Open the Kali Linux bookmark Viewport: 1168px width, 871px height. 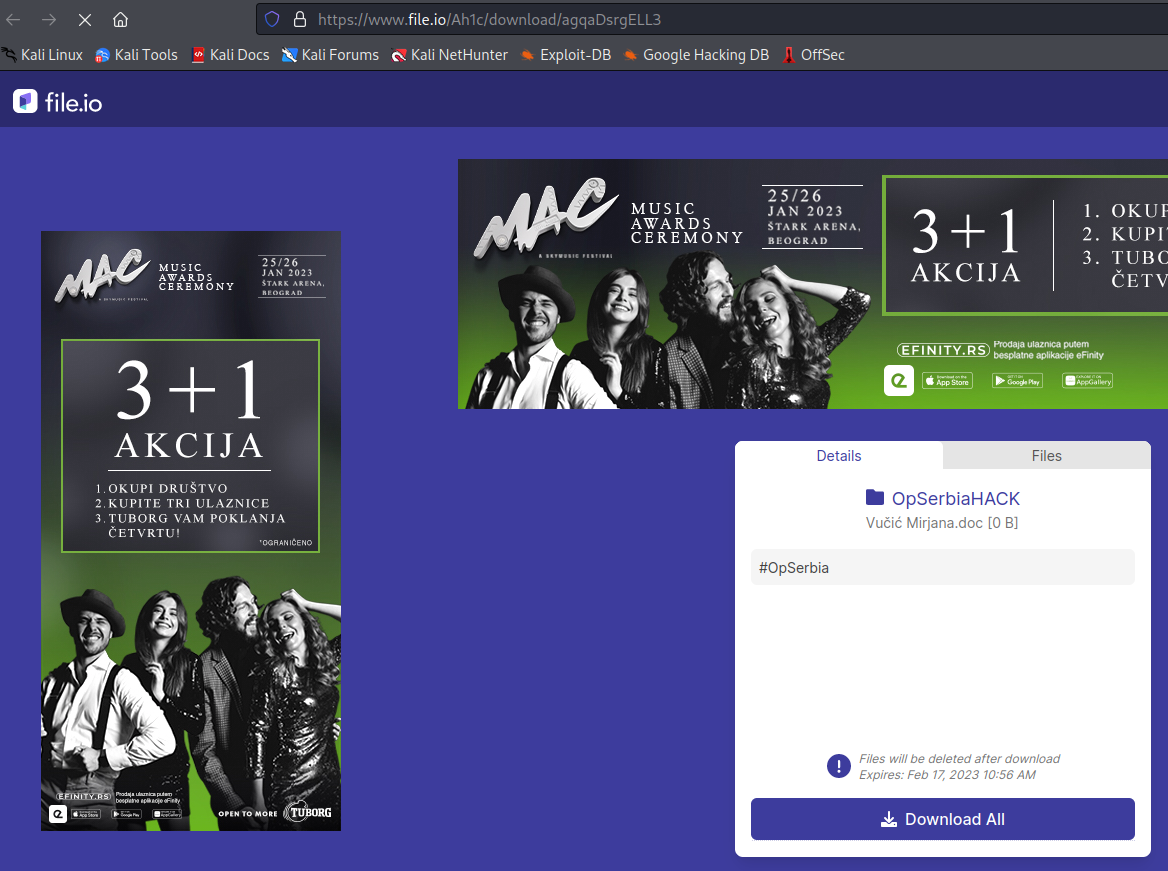(x=42, y=54)
